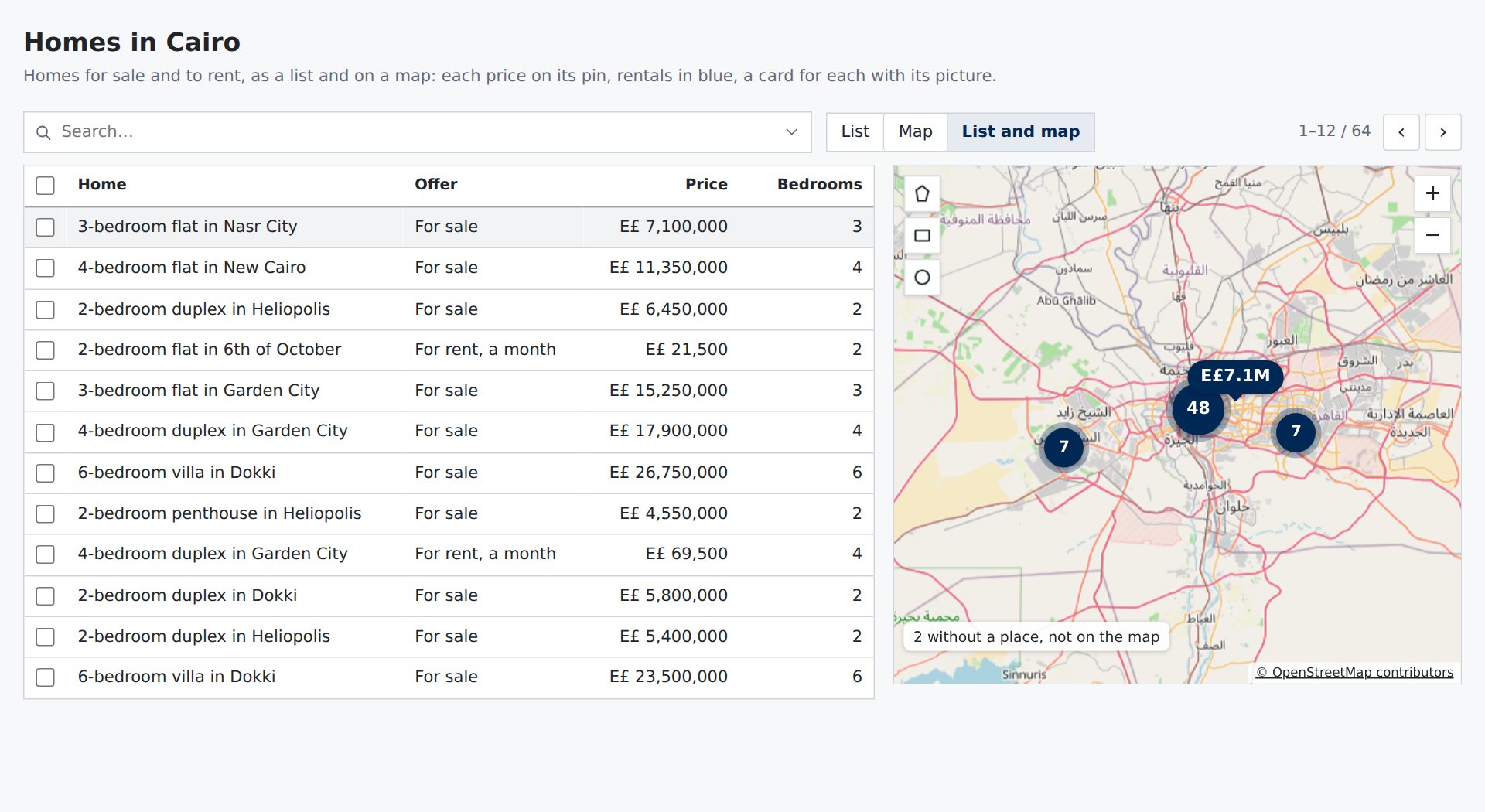Screen dimensions: 1485x812
Task: Click the E£ 69,500 rent price
Action: coord(687,554)
